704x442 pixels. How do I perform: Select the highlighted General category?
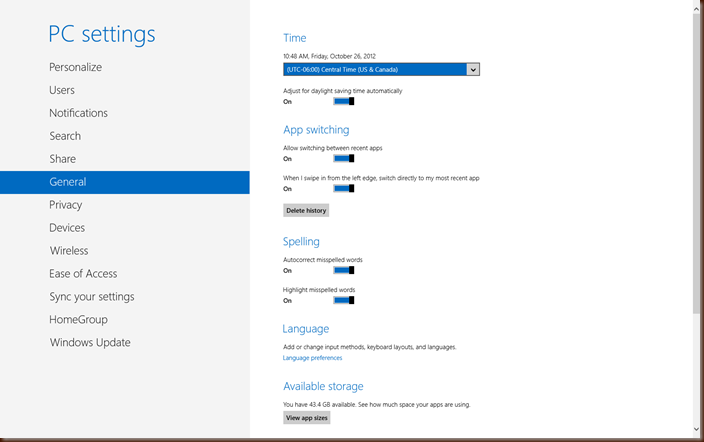tap(125, 182)
